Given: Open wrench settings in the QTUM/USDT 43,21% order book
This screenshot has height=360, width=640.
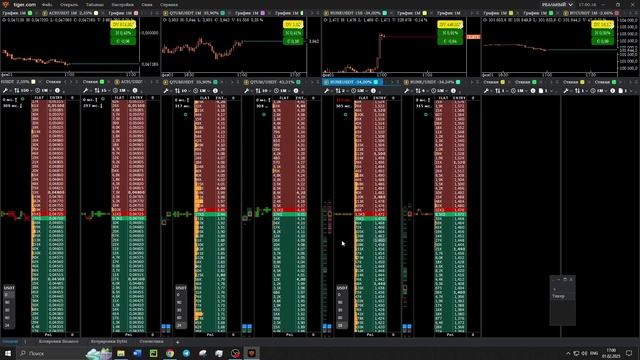Looking at the screenshot, I should click(247, 91).
